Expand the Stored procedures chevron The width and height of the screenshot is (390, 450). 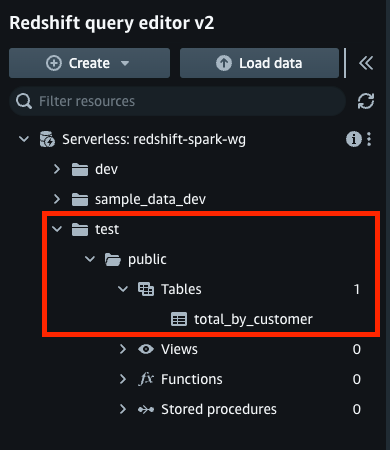(123, 409)
